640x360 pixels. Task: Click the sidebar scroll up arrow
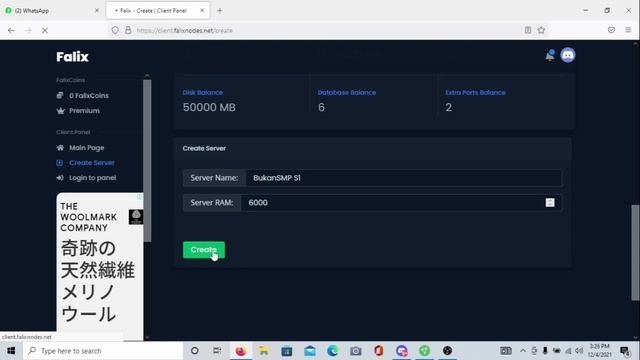[147, 76]
